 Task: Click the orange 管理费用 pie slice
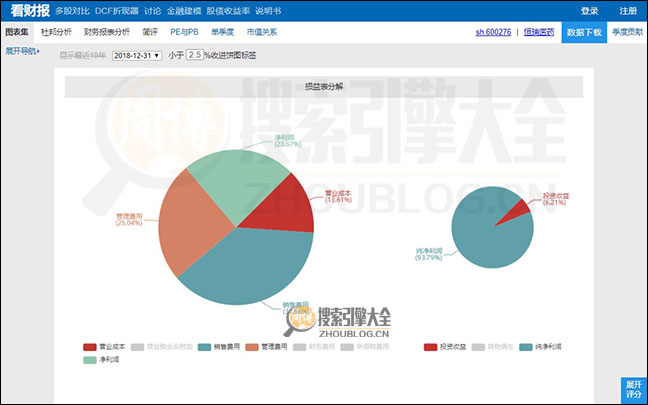coord(190,223)
